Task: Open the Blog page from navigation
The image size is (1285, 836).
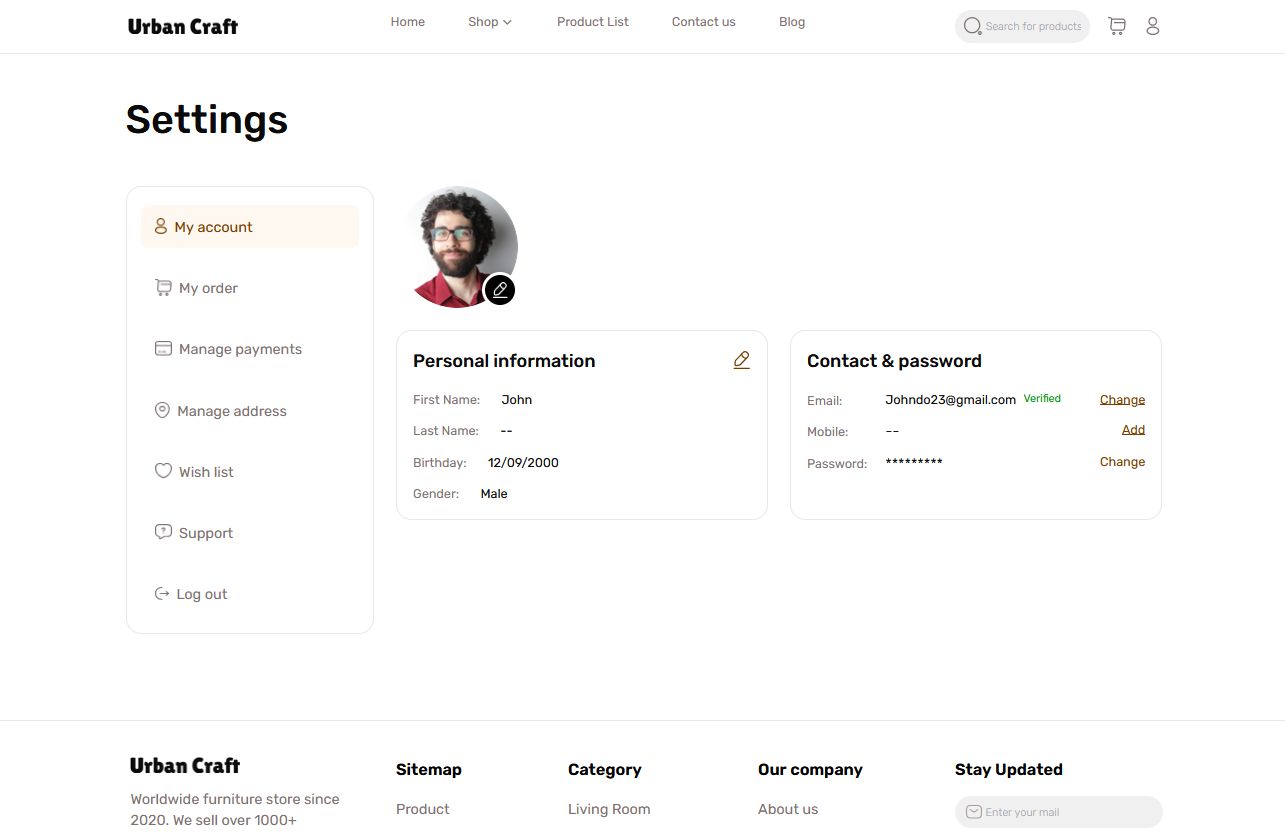Action: click(792, 22)
